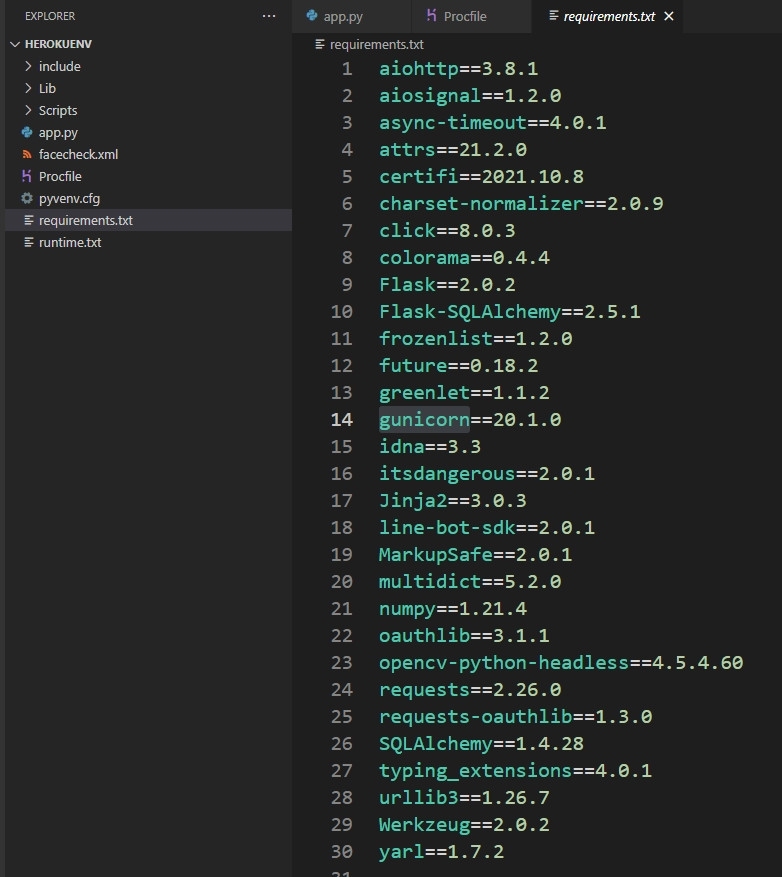Click the greenlet==1.1.2 line
Image resolution: width=782 pixels, height=877 pixels.
point(464,393)
